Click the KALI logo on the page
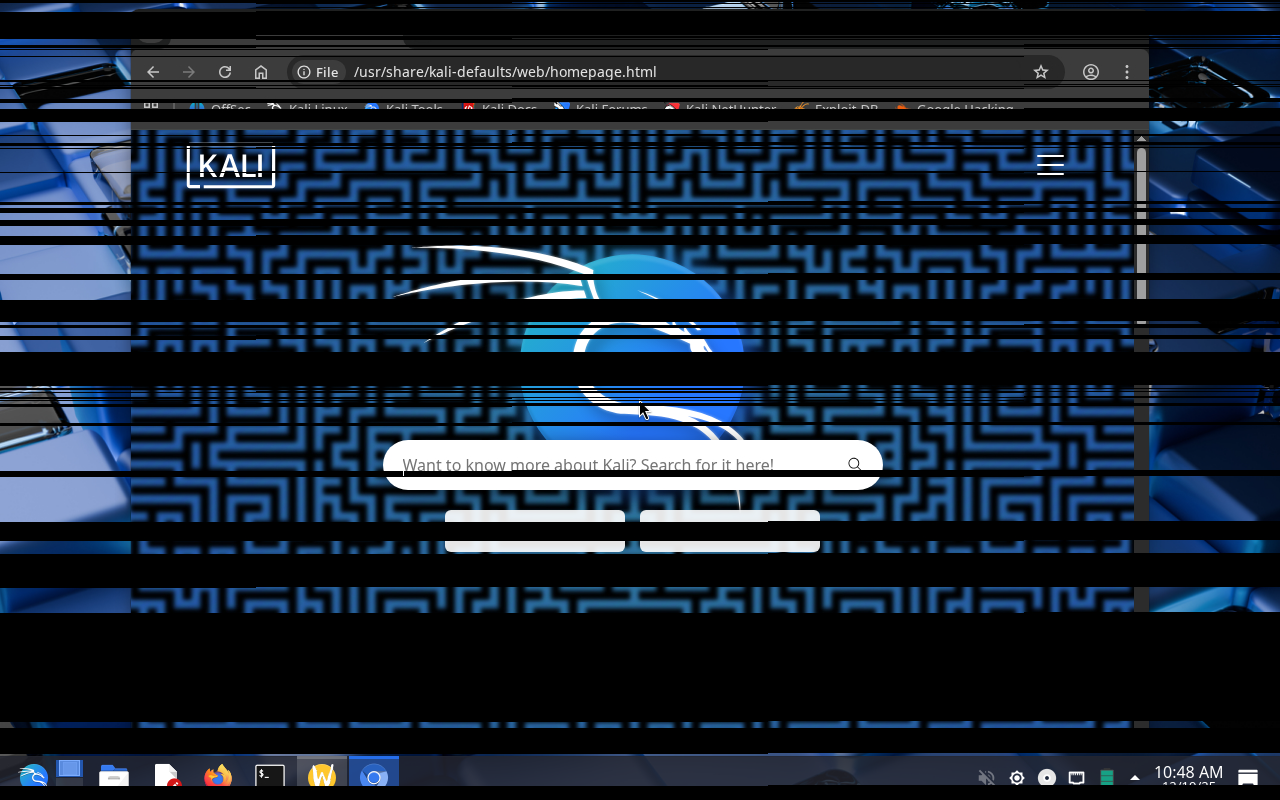Screen dimensions: 1280x800 coord(231,166)
